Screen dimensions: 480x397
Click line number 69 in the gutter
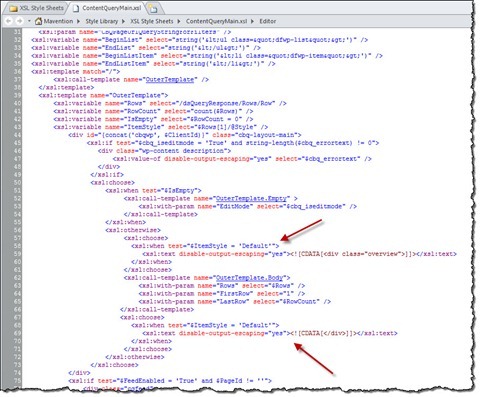pyautogui.click(x=17, y=333)
